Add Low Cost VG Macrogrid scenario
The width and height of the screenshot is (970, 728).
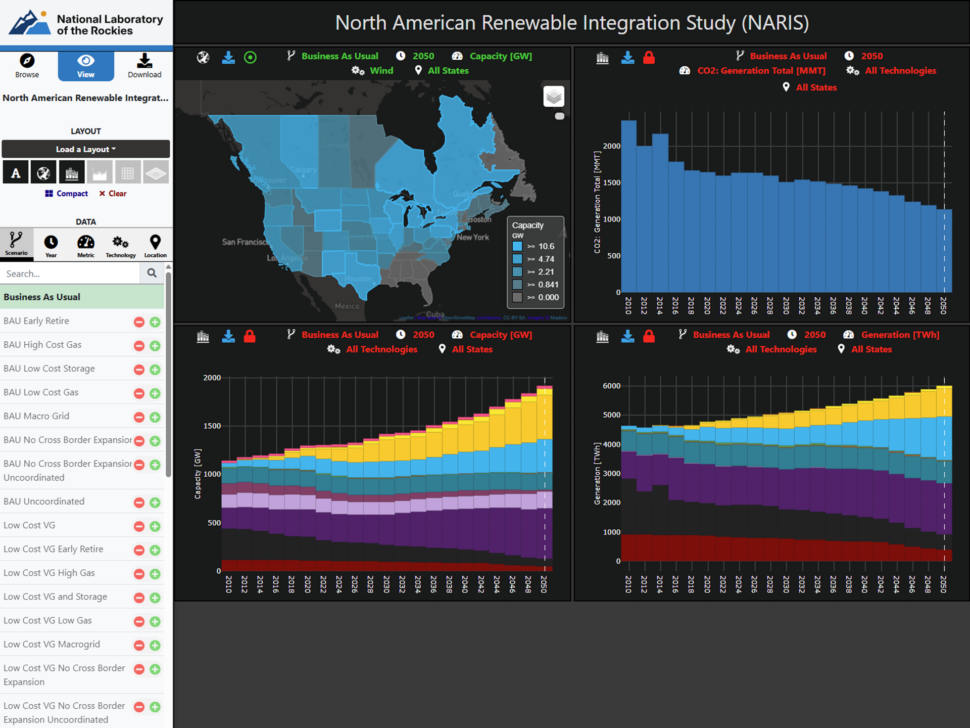(x=155, y=646)
